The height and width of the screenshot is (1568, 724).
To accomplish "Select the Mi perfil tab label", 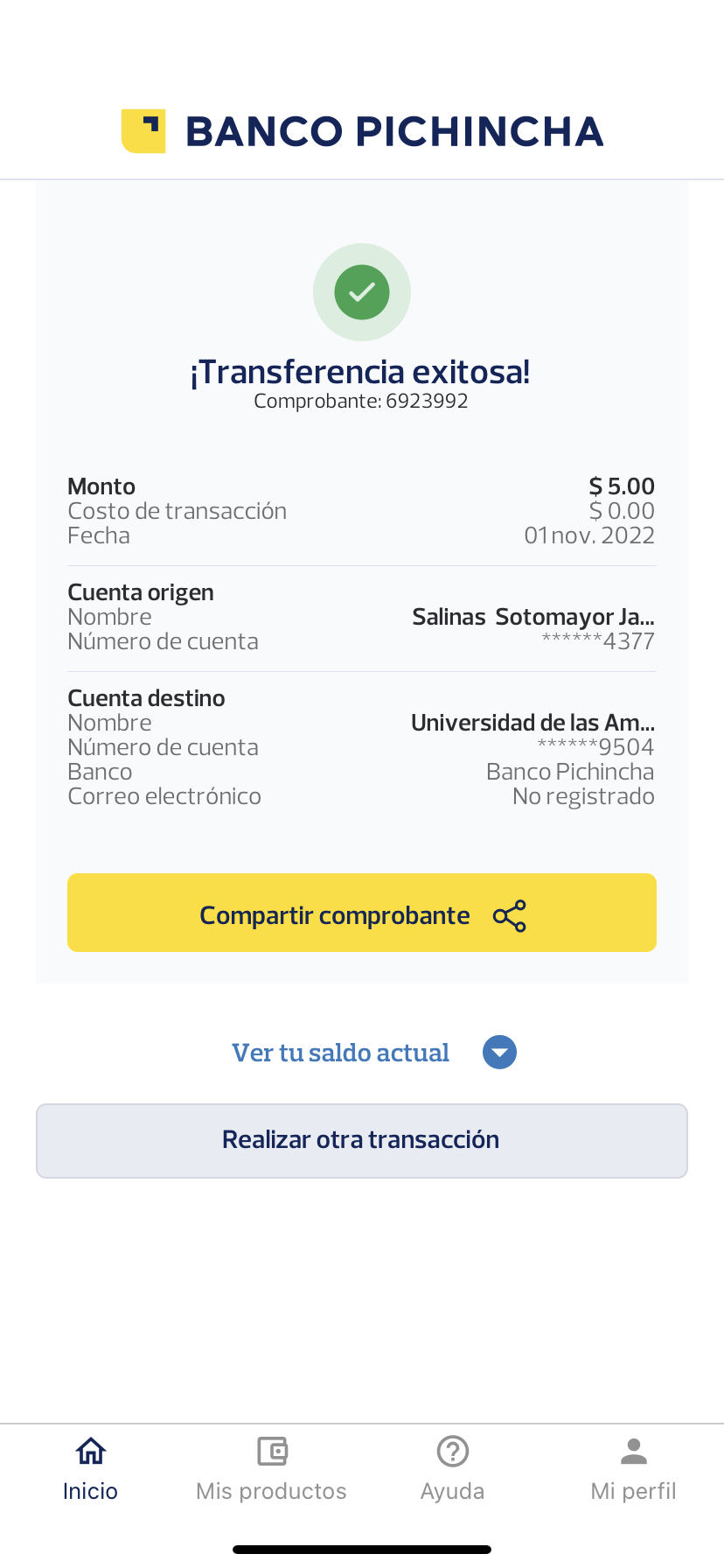I will [634, 1491].
